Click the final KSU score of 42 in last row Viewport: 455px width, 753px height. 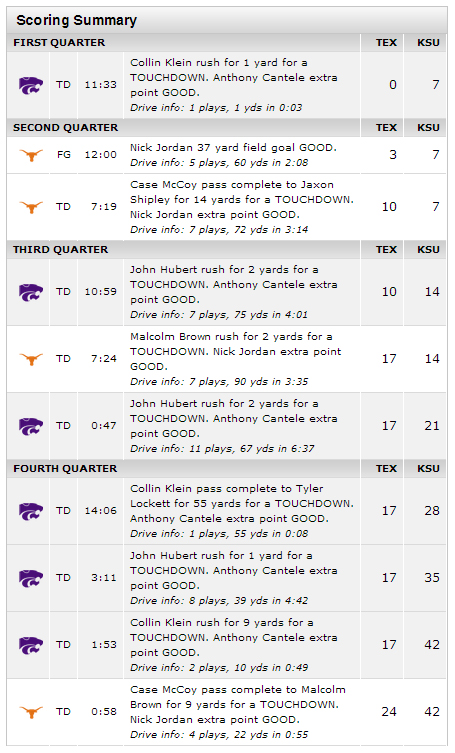[x=431, y=712]
